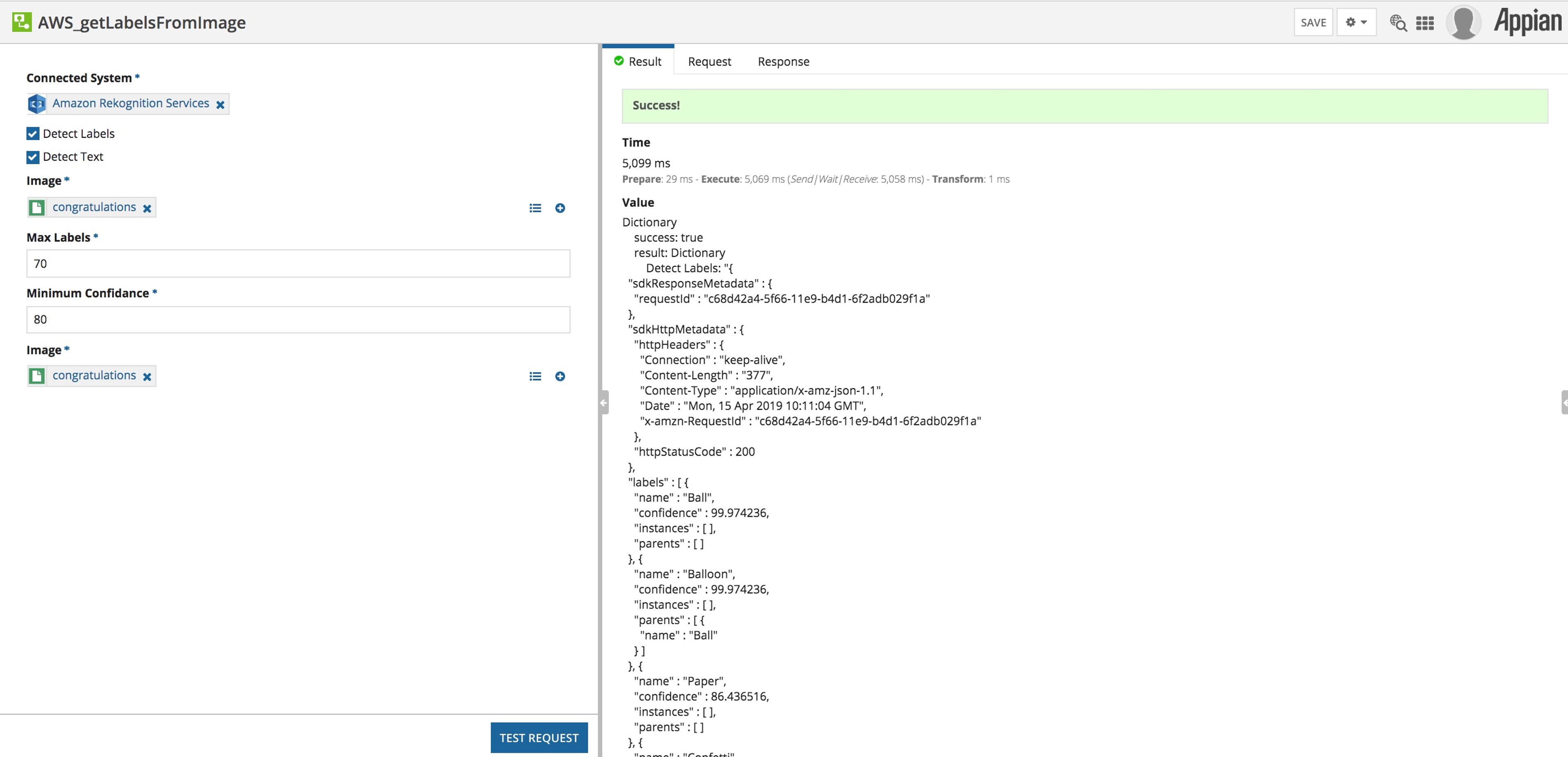1568x757 pixels.
Task: Switch to the Request tab
Action: click(x=710, y=62)
